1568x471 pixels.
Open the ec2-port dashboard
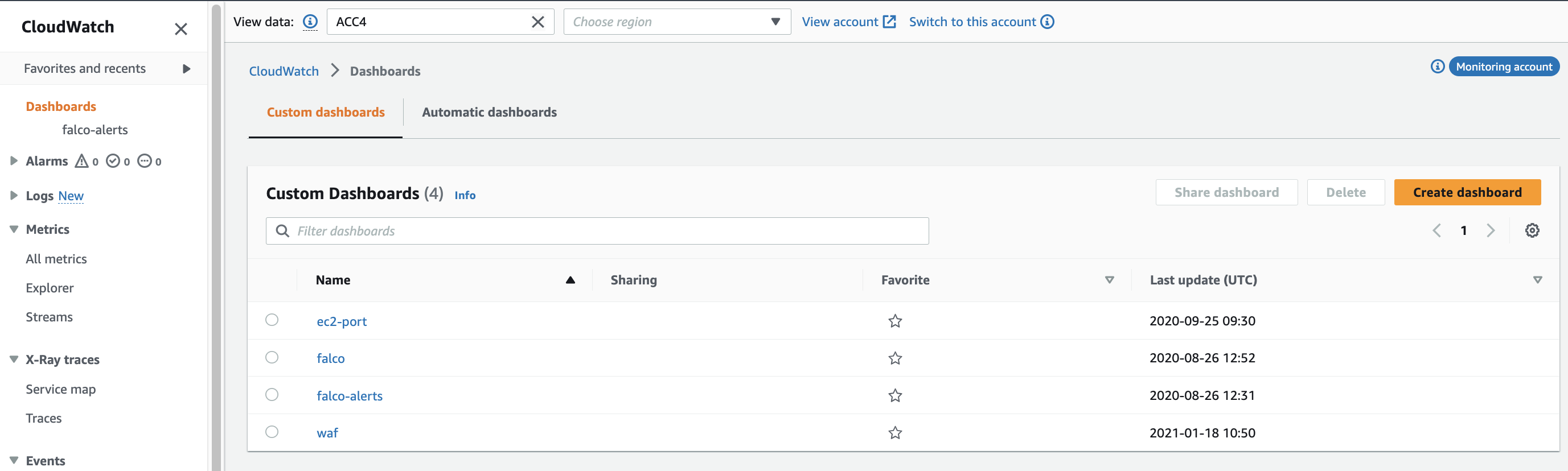click(x=342, y=321)
